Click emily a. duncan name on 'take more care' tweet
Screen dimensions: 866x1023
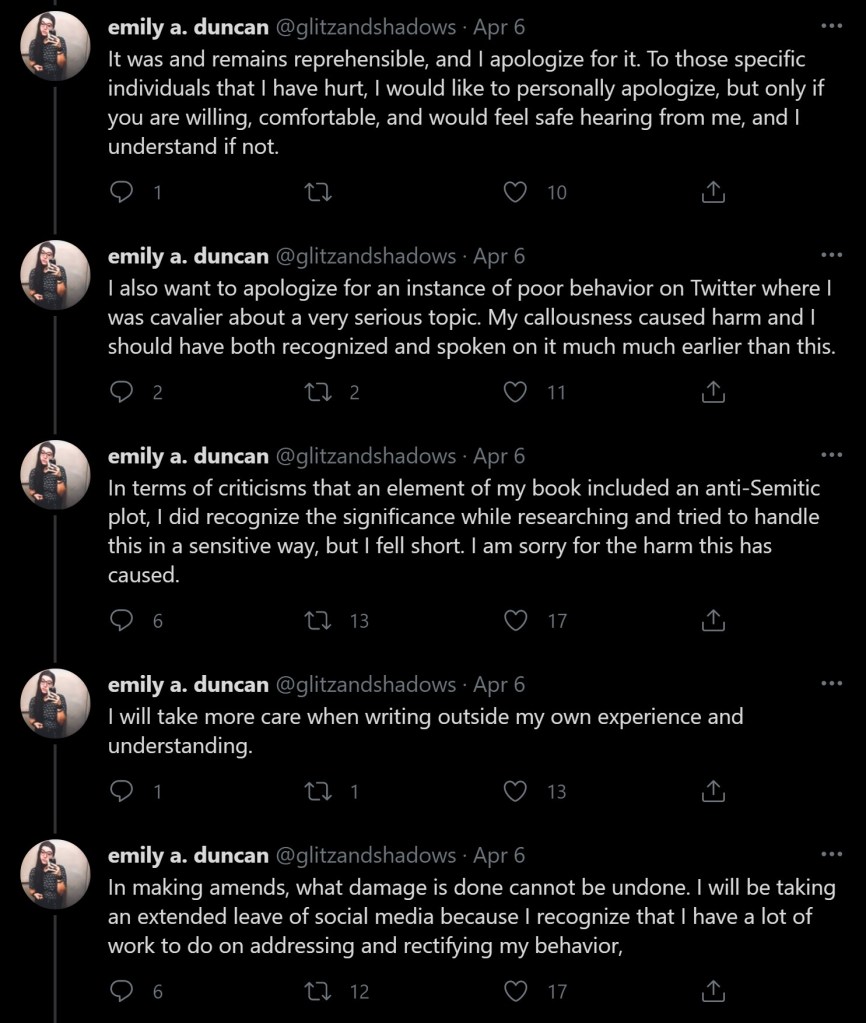coord(188,685)
